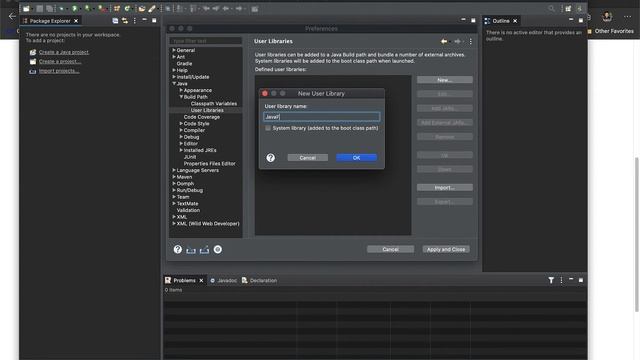640x360 pixels.
Task: Expand the Run/Debug preferences node
Action: click(x=174, y=190)
